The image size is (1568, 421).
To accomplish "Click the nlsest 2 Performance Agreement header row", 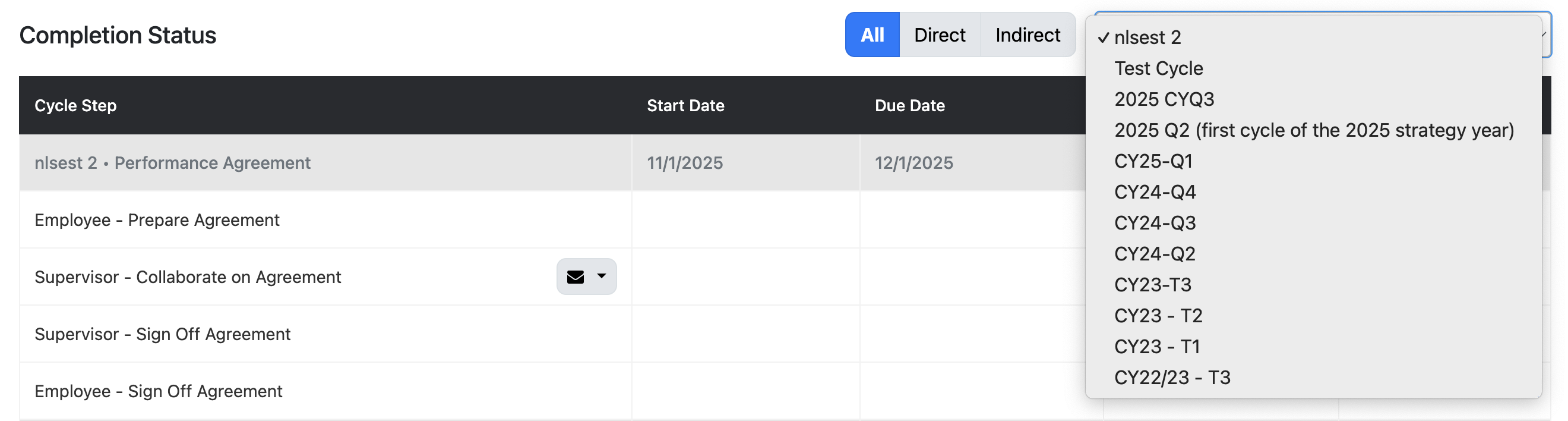I will (173, 162).
